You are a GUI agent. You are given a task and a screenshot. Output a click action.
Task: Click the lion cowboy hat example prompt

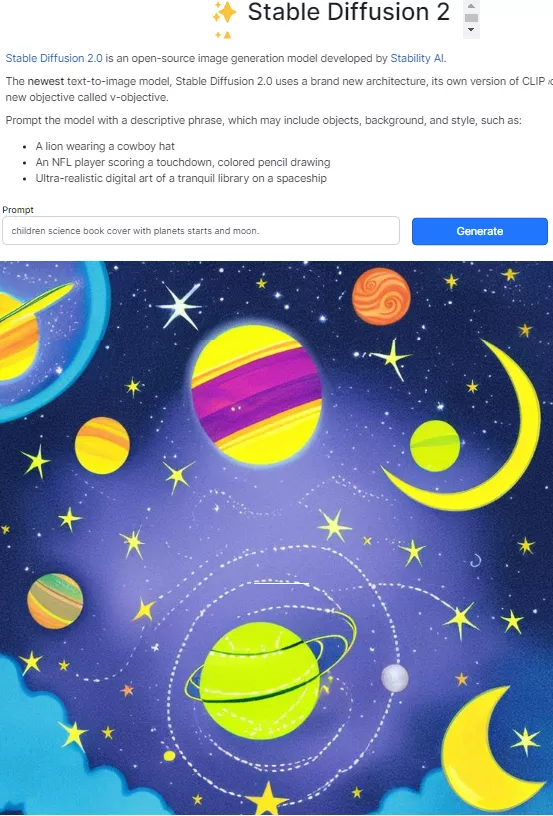[x=105, y=146]
